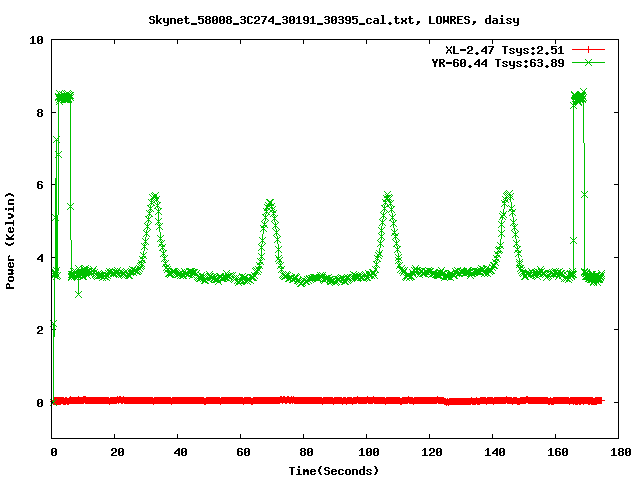The width and height of the screenshot is (640, 480).
Task: Click the y-axis tick label 4
Action: 40,258
